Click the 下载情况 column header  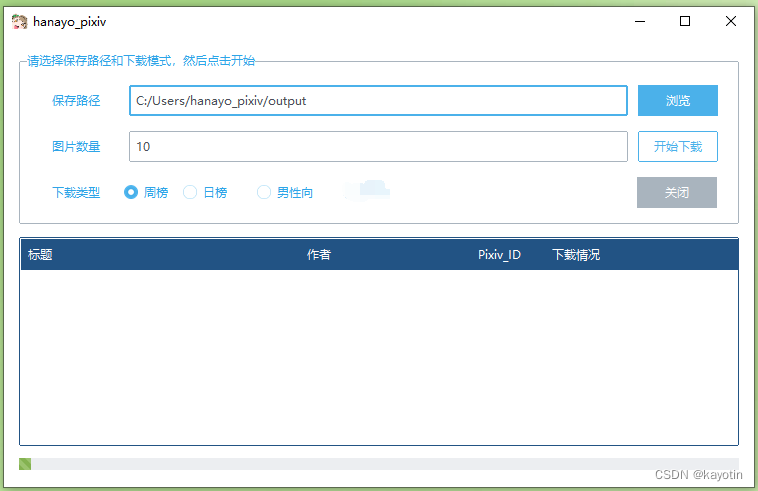coord(576,255)
